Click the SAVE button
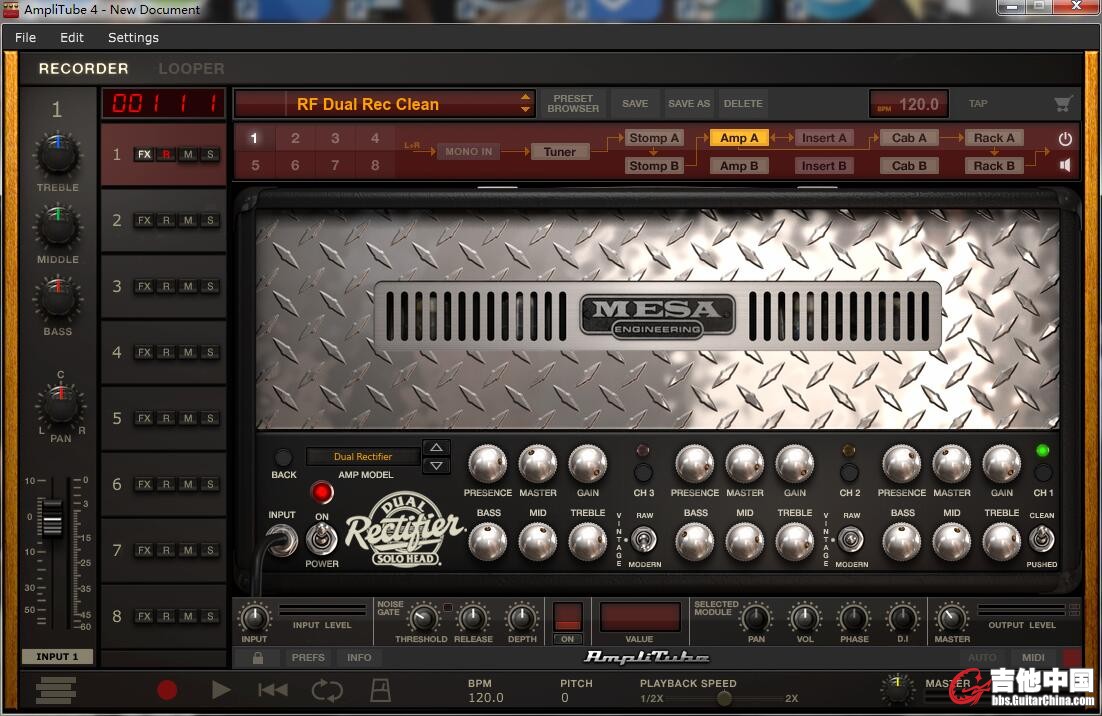This screenshot has width=1102, height=716. click(635, 104)
